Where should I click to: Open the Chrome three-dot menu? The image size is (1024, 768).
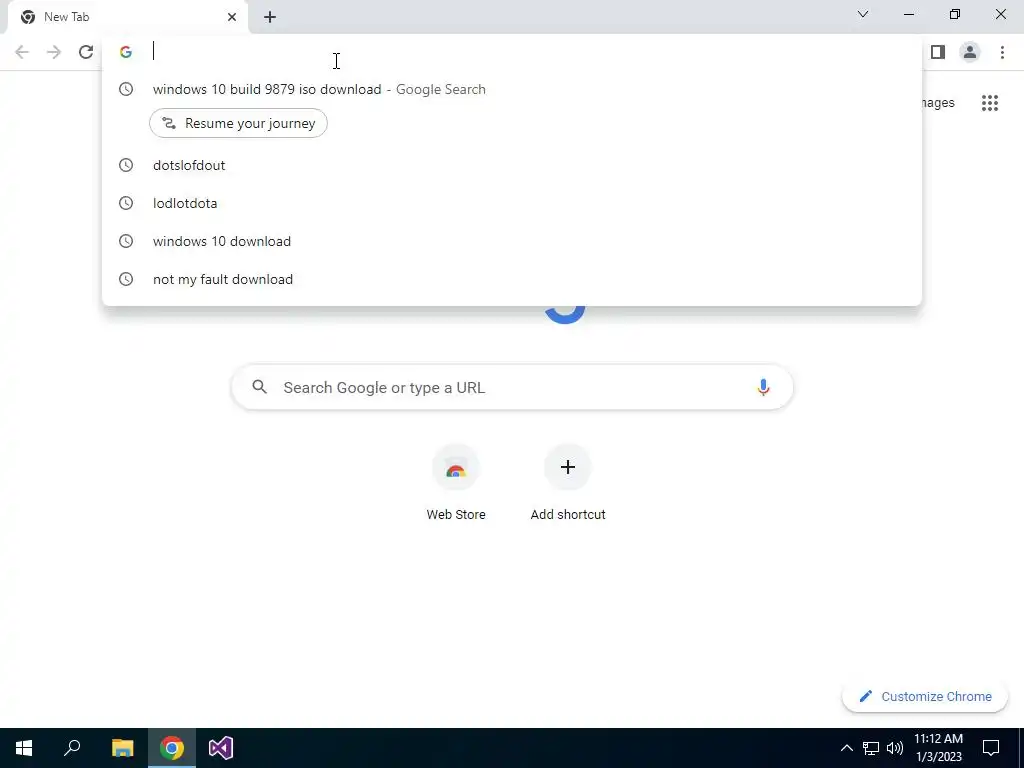tap(1002, 52)
